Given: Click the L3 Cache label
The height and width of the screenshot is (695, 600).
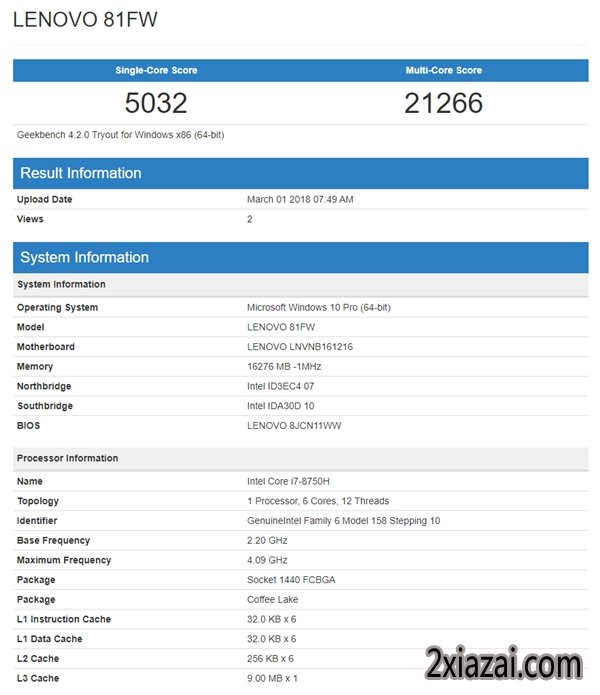Looking at the screenshot, I should pyautogui.click(x=38, y=679).
